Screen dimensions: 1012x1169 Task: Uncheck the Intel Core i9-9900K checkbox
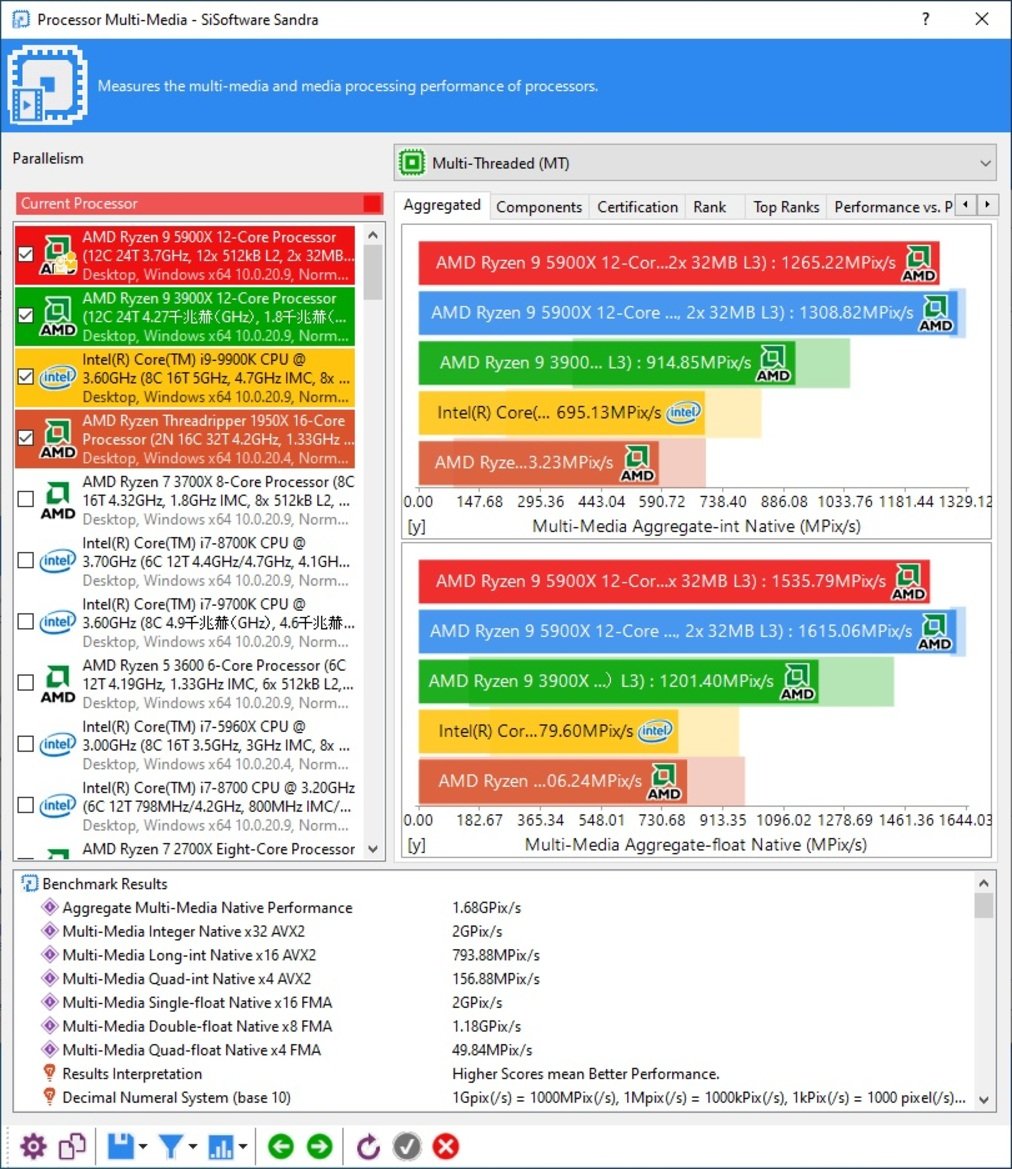point(26,376)
